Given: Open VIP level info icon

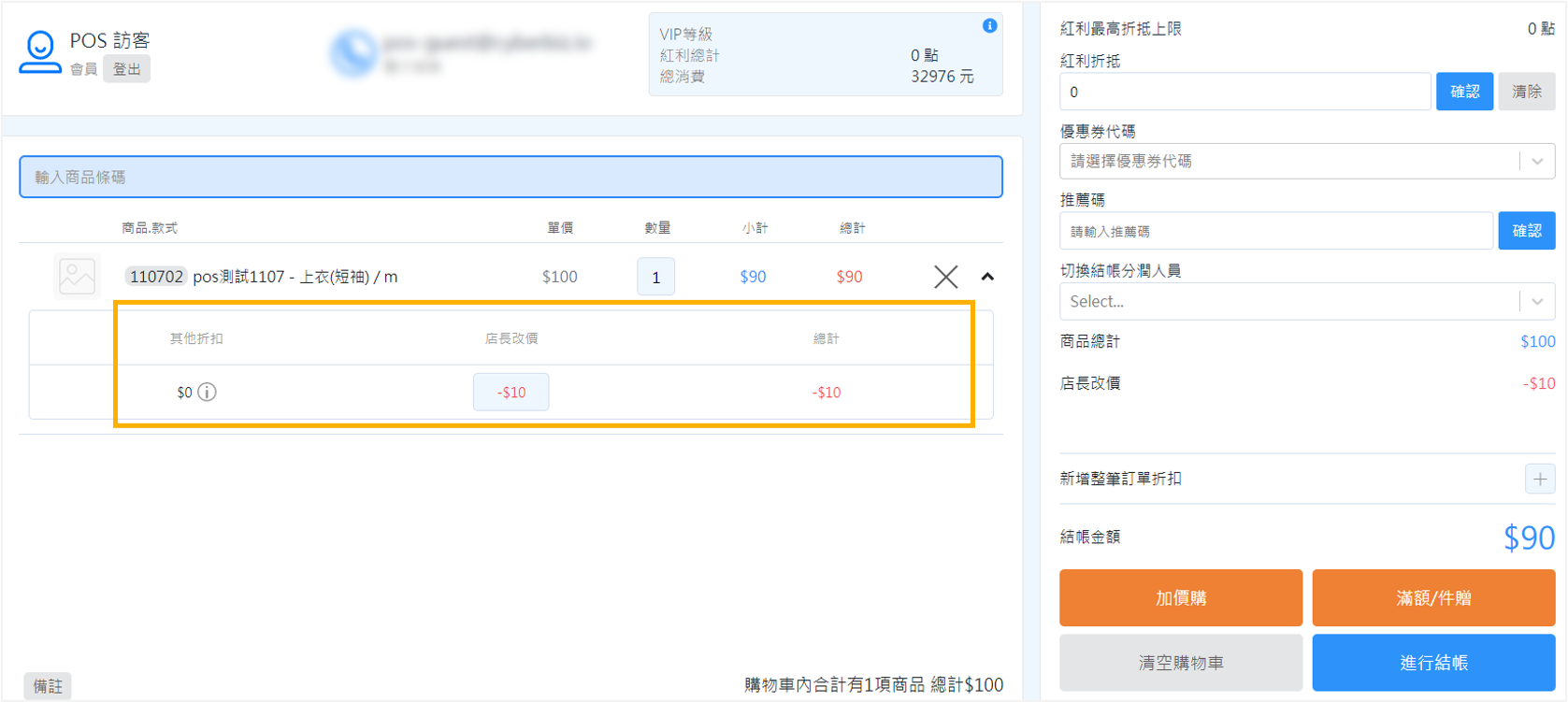Looking at the screenshot, I should pyautogui.click(x=989, y=26).
